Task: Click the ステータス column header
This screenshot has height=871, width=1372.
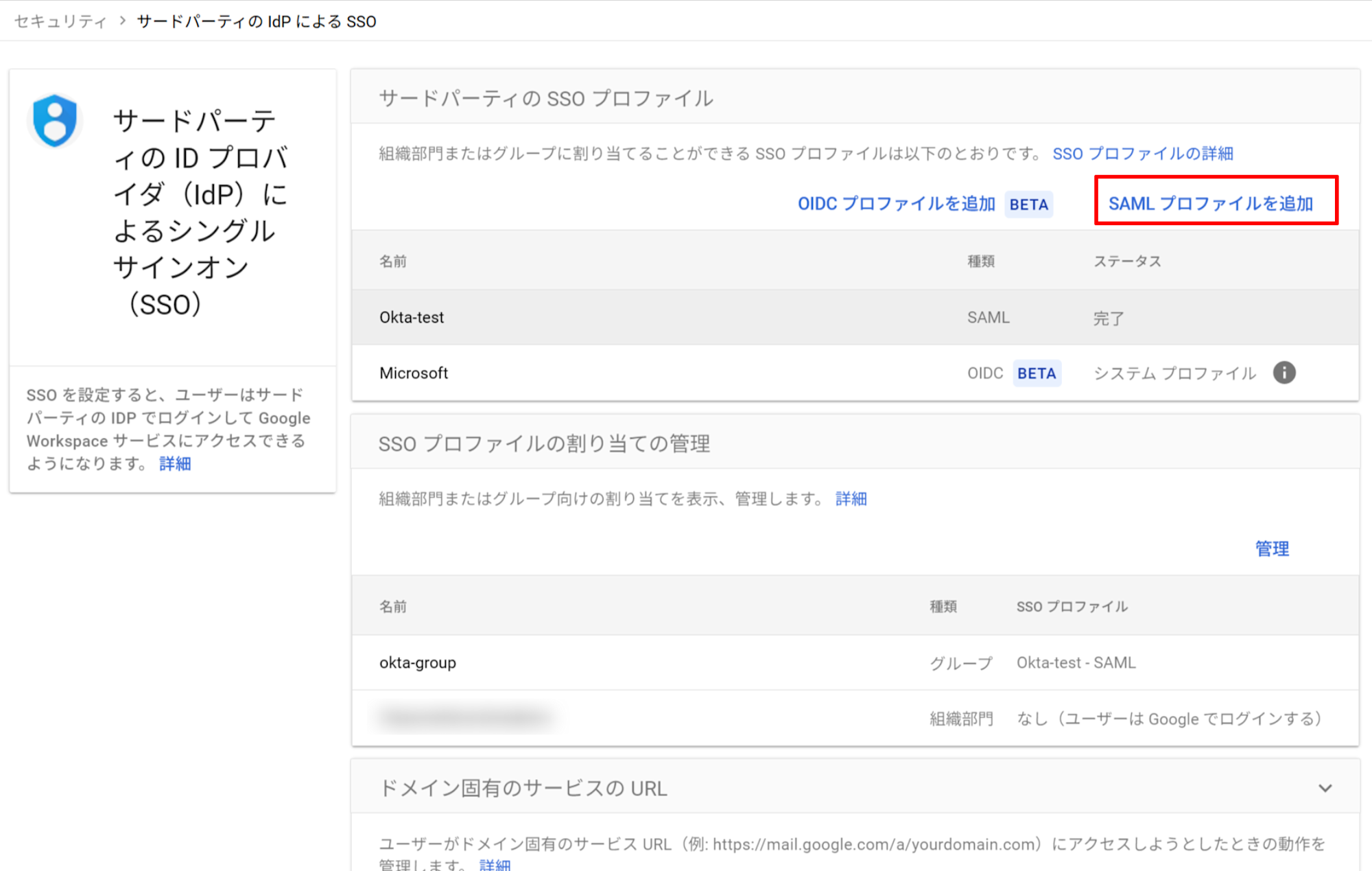Action: click(x=1126, y=261)
